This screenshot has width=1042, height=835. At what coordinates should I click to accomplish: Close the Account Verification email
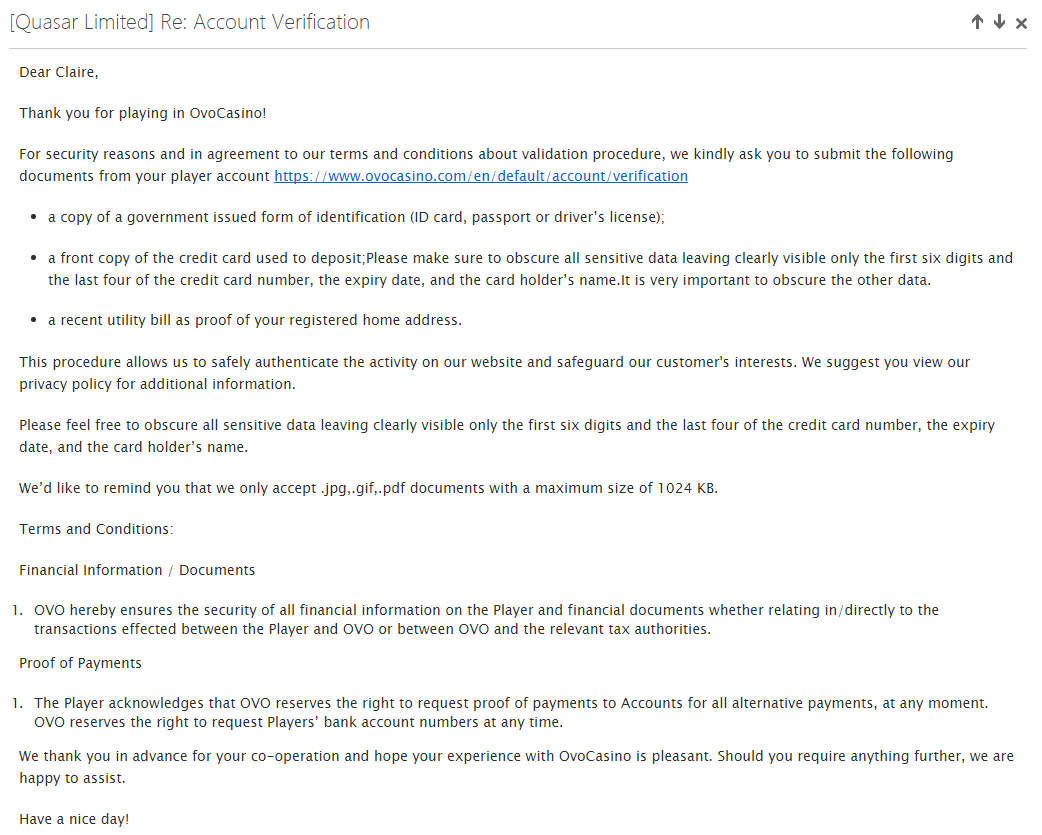(1021, 23)
